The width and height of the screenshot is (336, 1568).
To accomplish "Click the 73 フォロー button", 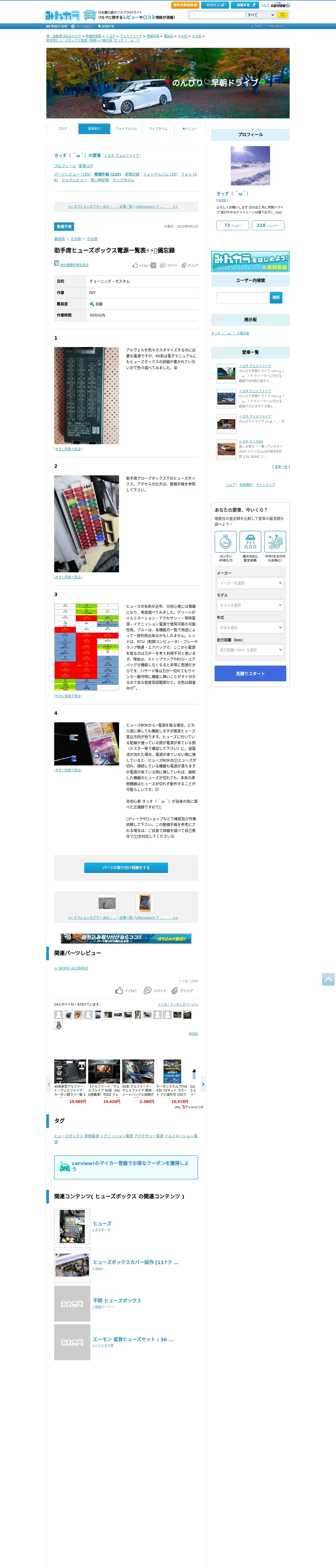I will coord(232,225).
